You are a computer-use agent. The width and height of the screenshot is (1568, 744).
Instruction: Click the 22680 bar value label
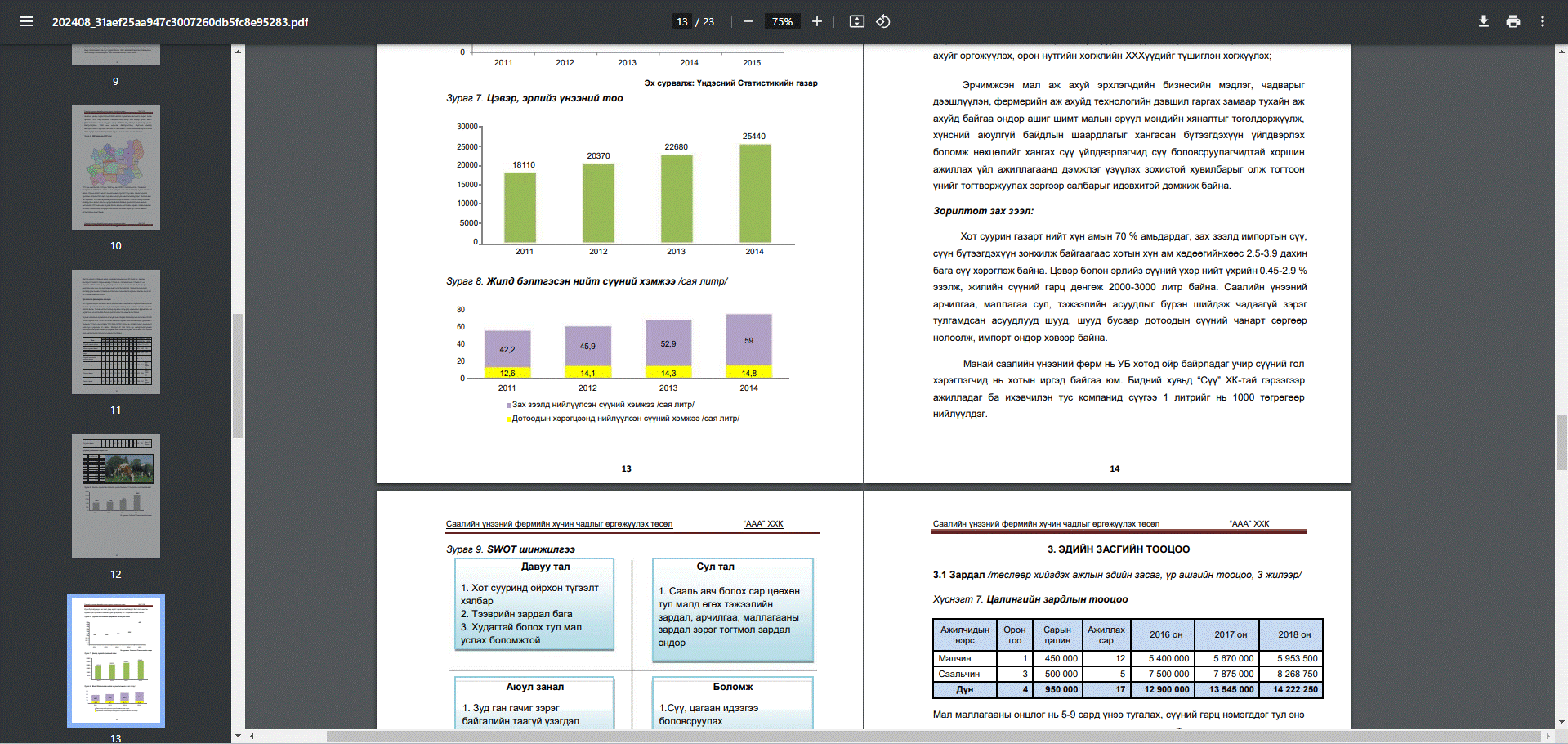pyautogui.click(x=676, y=147)
